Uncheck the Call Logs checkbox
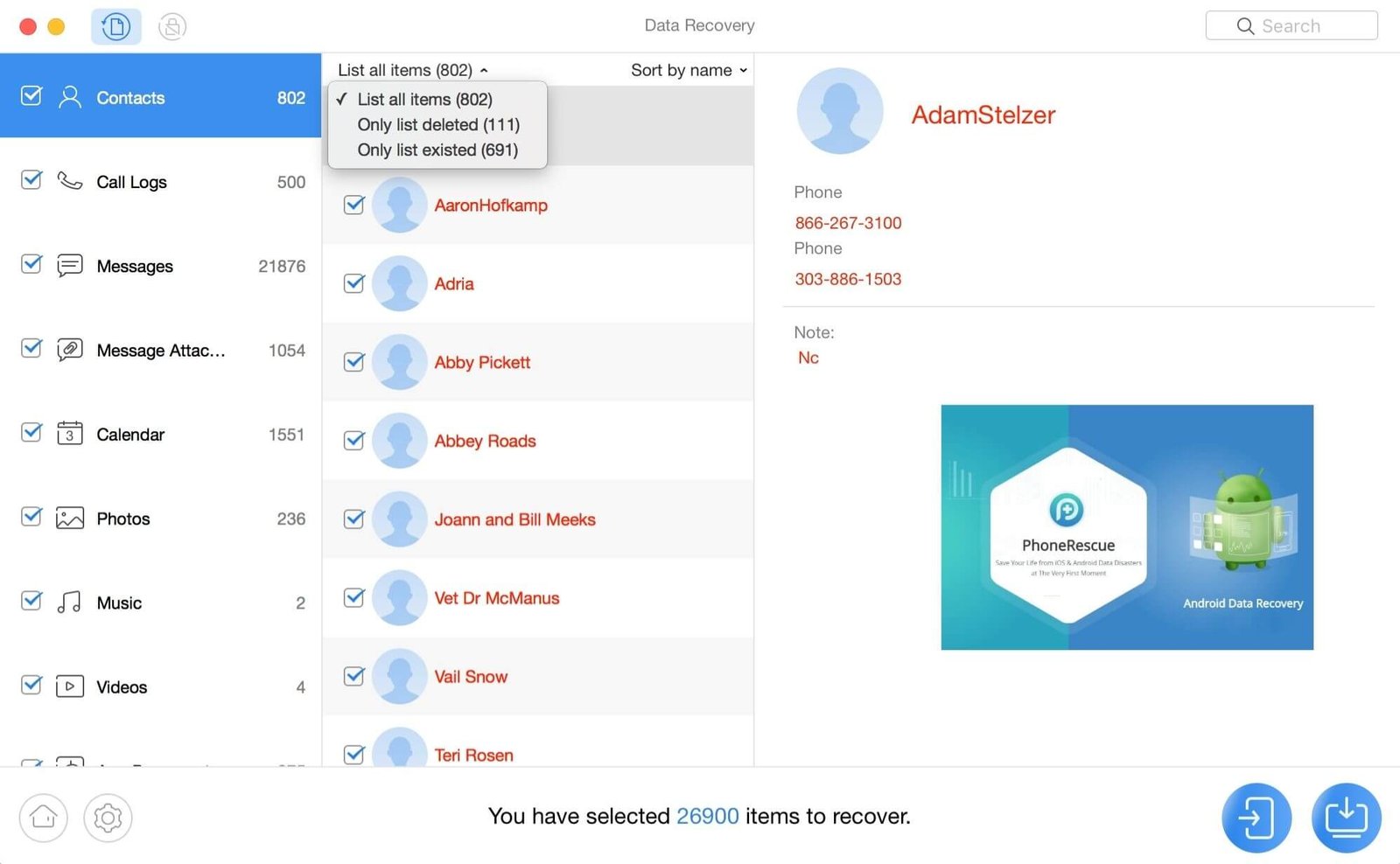This screenshot has width=1400, height=864. [x=31, y=180]
